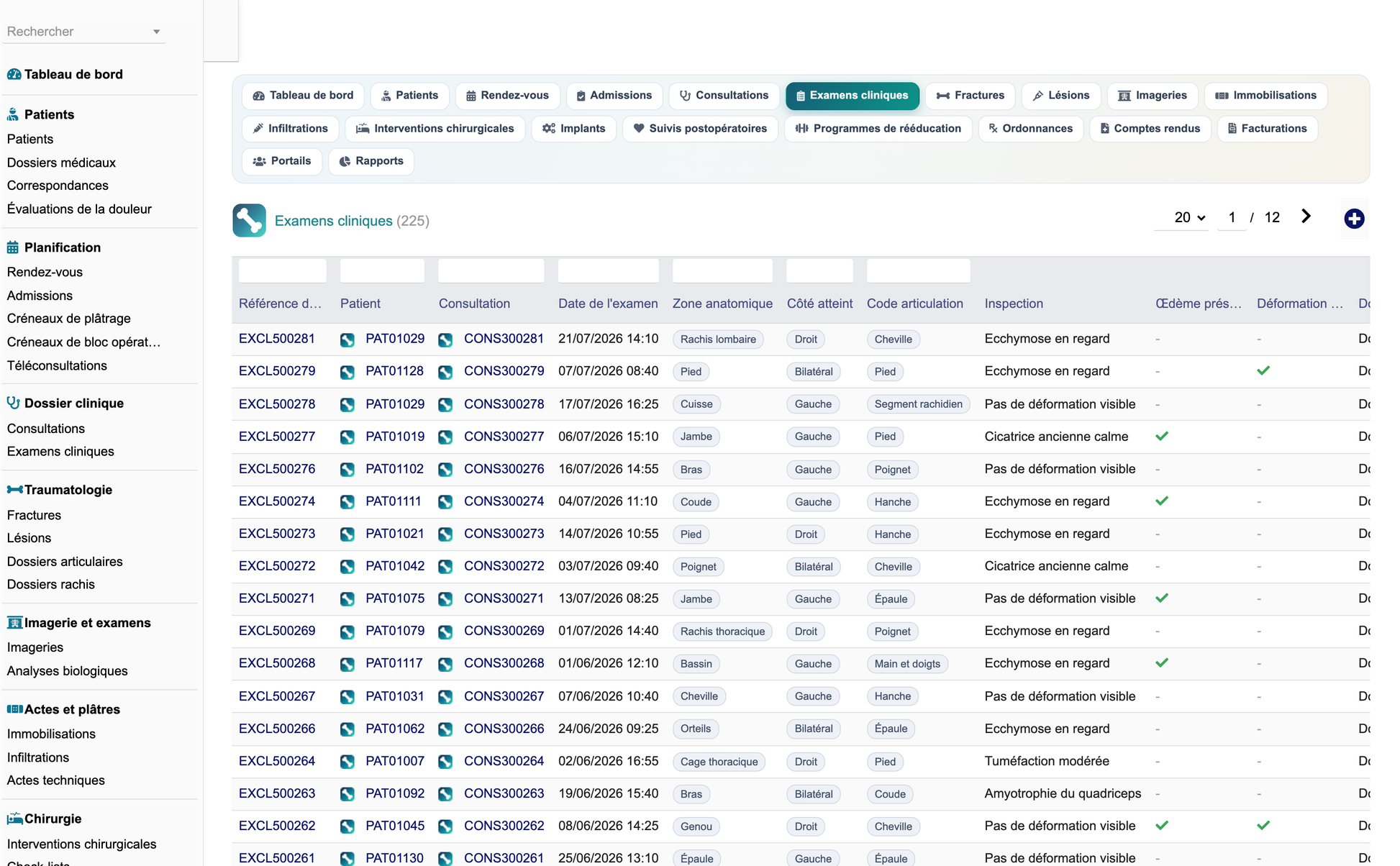Click the Planification calendar icon in sidebar
This screenshot has width=1400, height=866.
click(13, 247)
